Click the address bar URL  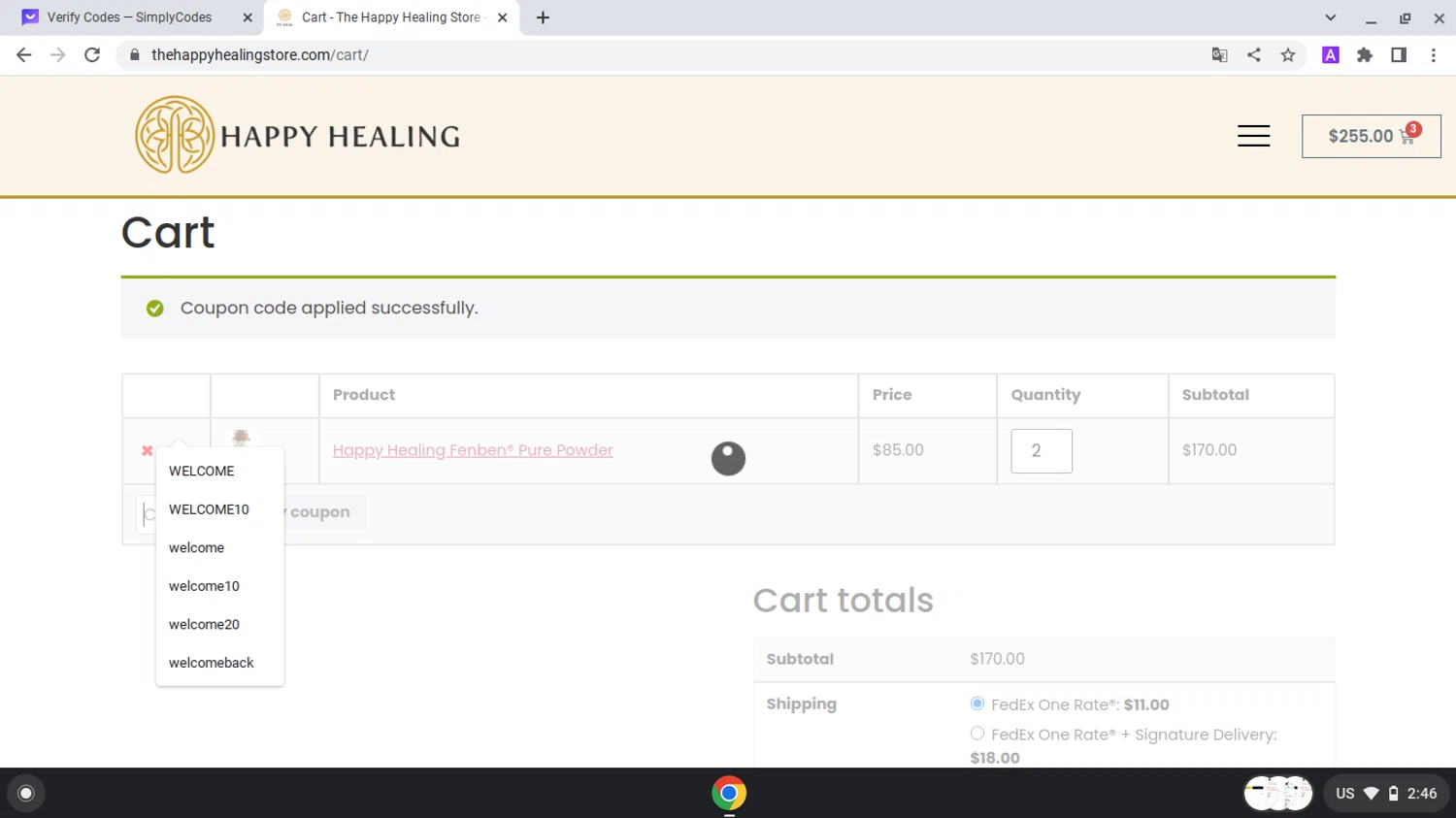tap(260, 55)
